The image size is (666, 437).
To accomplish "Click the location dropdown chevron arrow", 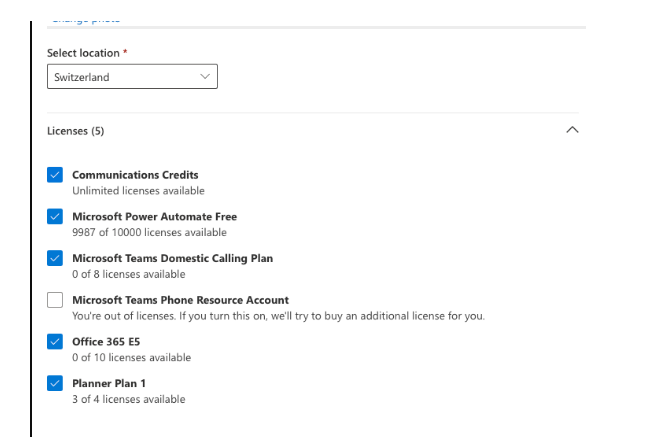I will (205, 77).
